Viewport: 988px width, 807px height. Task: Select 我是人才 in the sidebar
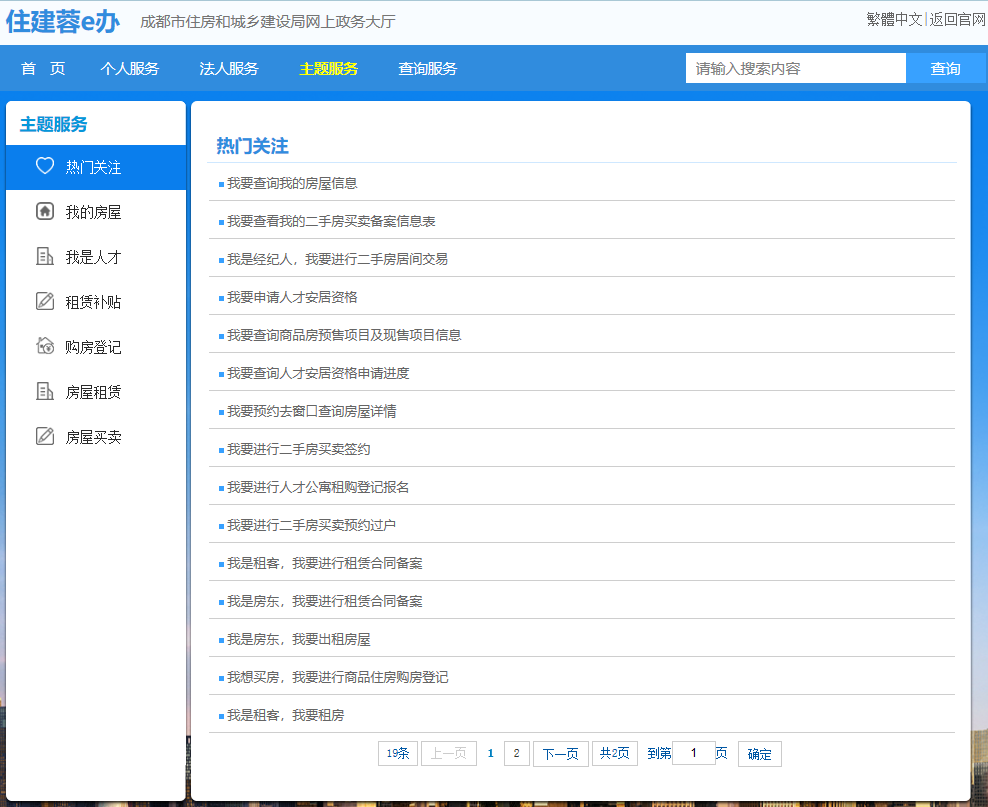(96, 257)
